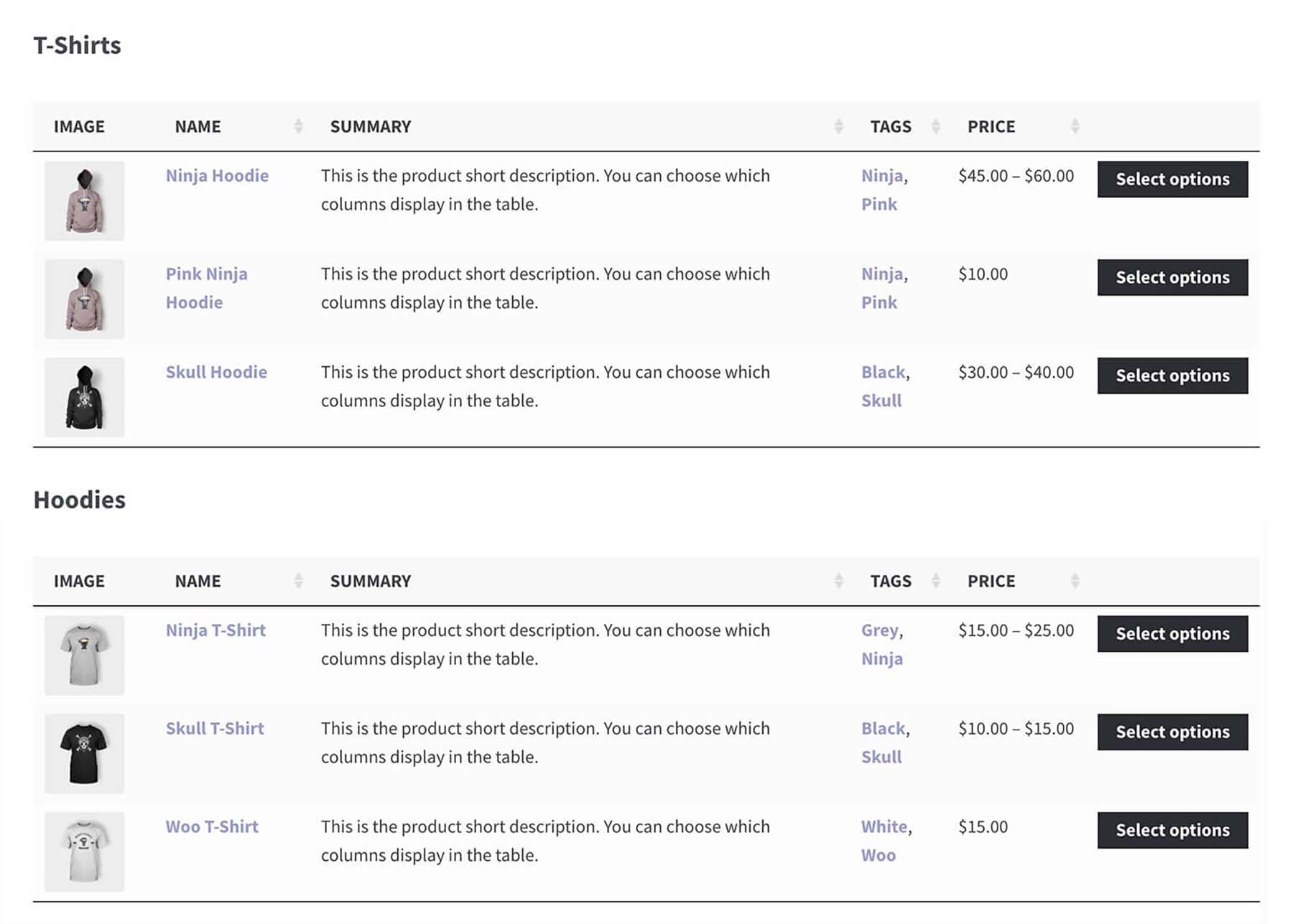Select options for the Skull Hoodie
This screenshot has width=1293, height=924.
click(1172, 375)
